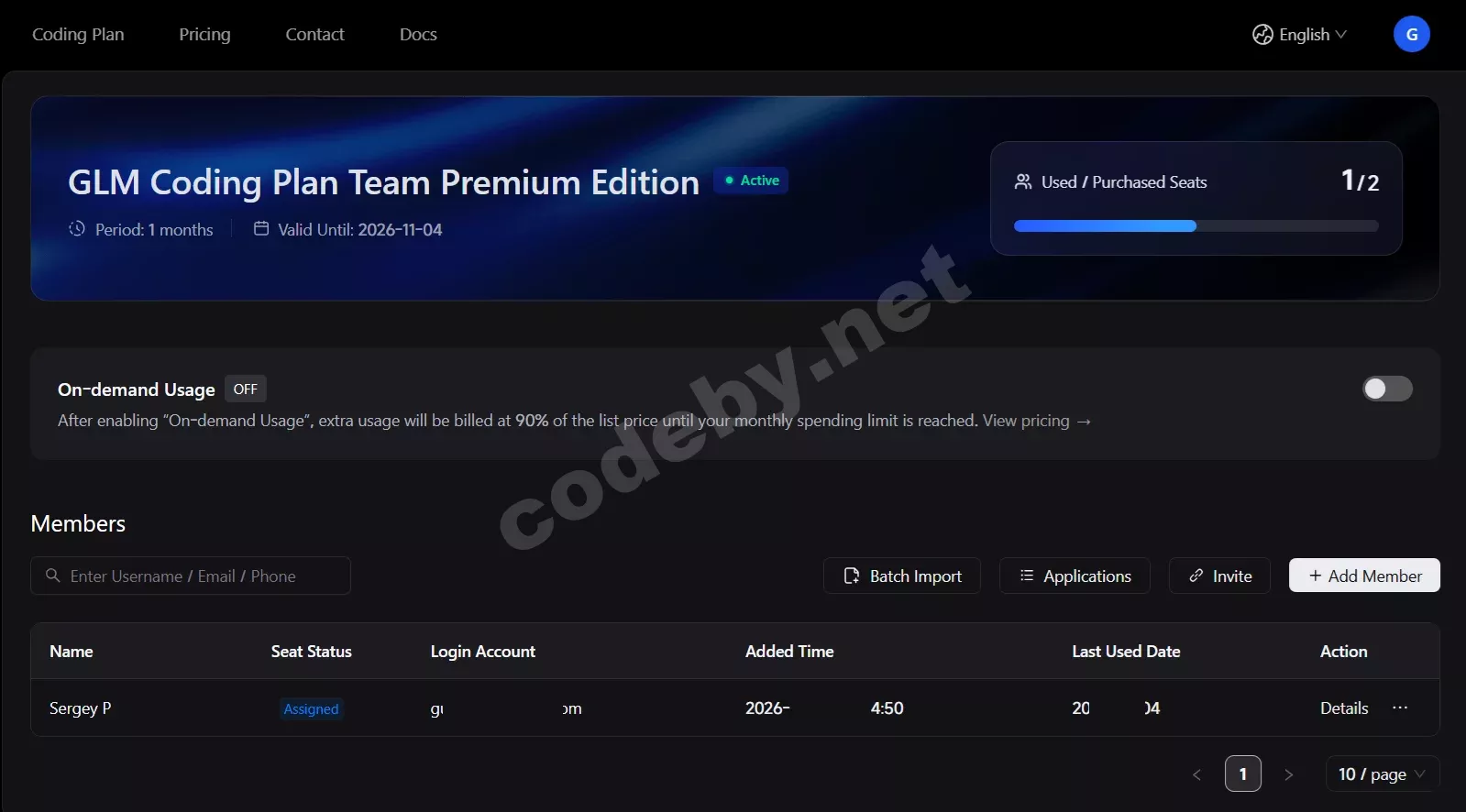Click the seats usage progress bar

point(1196,225)
